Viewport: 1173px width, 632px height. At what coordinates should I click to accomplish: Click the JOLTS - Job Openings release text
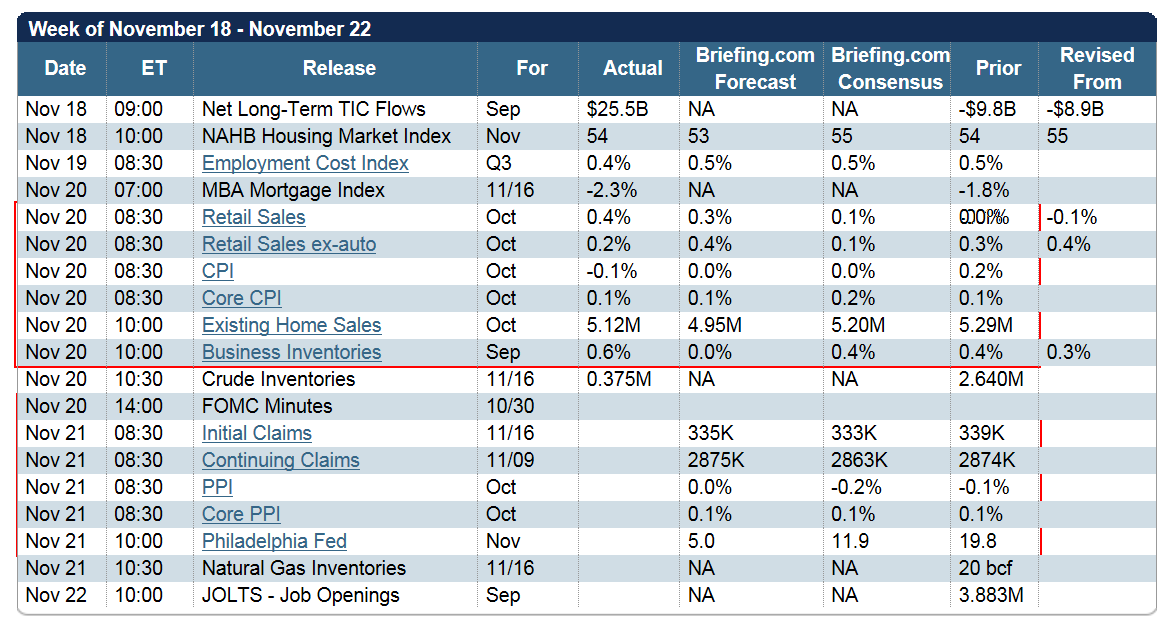pyautogui.click(x=300, y=595)
